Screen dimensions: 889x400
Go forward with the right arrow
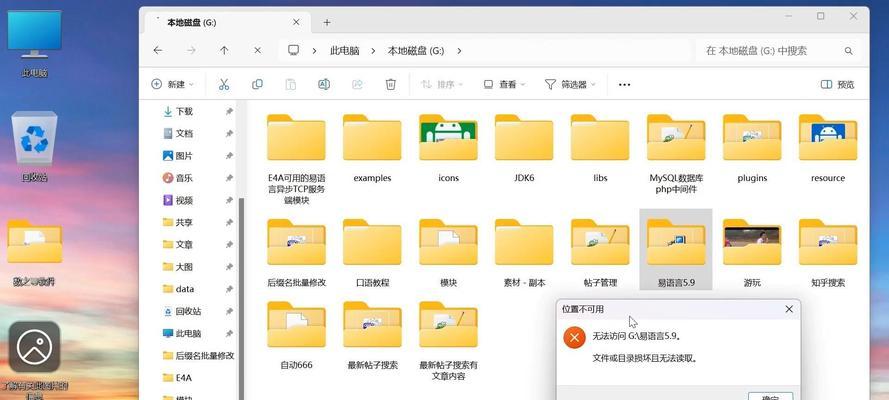[191, 50]
